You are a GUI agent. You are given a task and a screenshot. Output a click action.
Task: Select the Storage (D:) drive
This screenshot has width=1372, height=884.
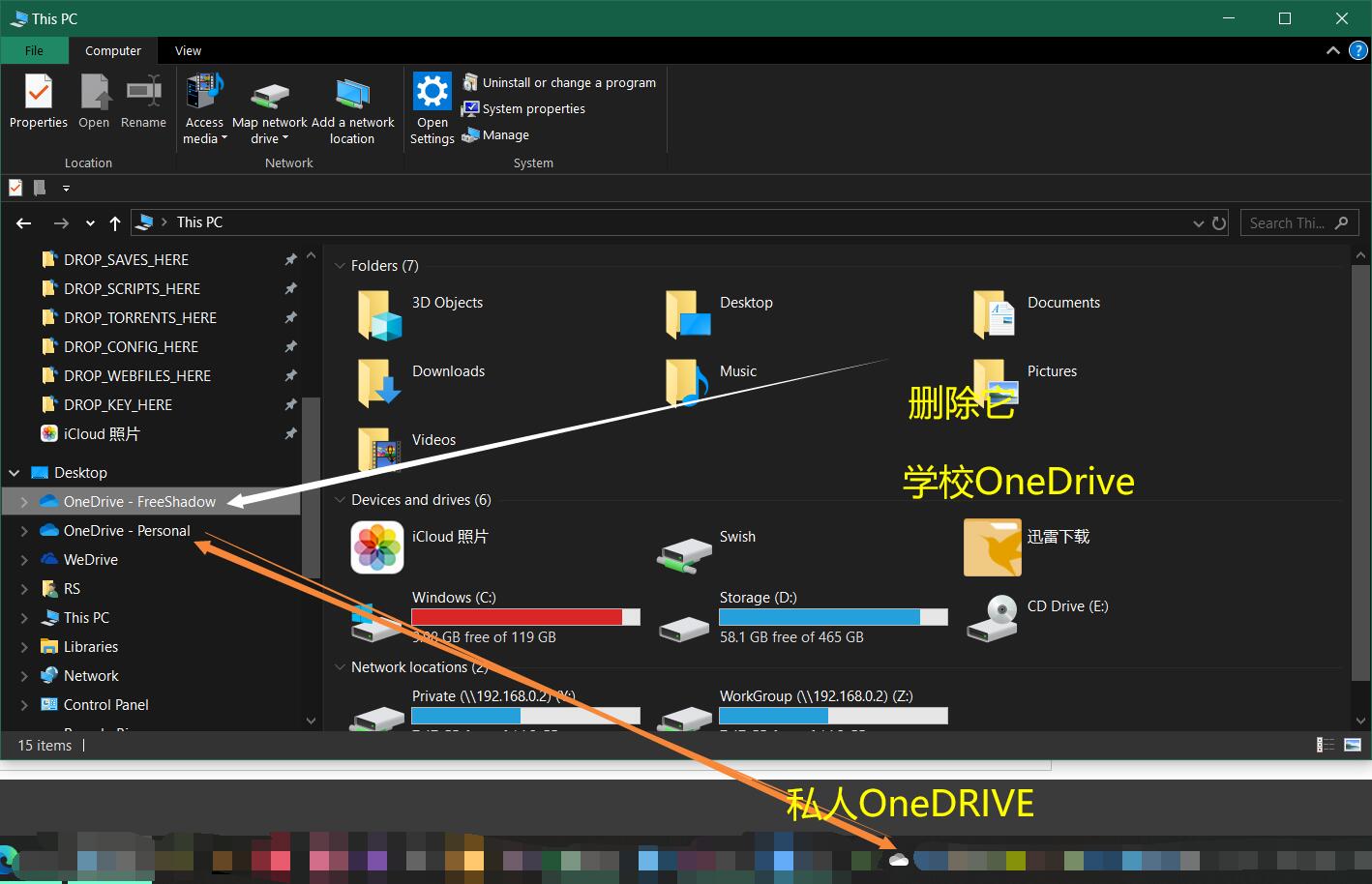803,617
